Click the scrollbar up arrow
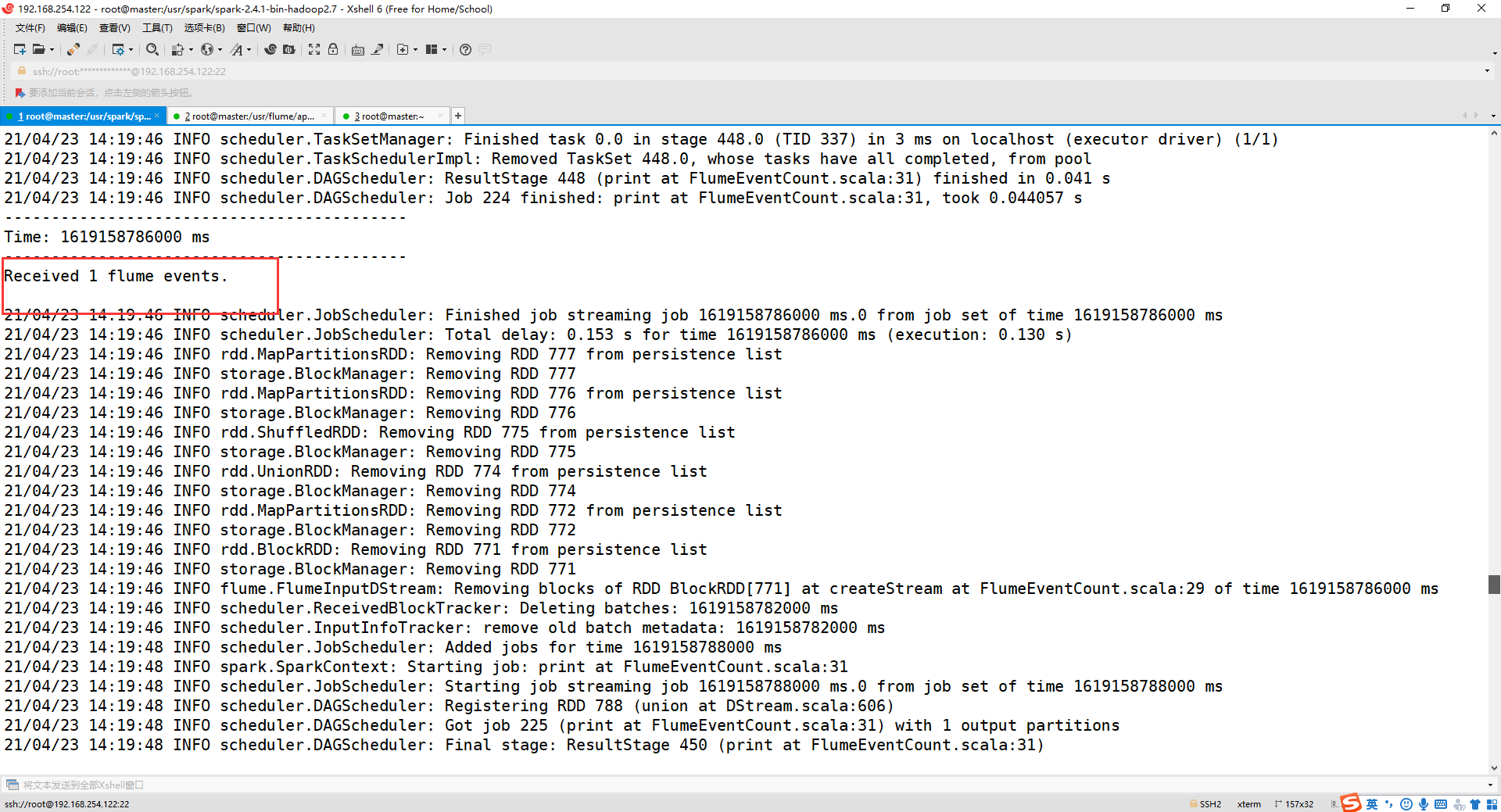The width and height of the screenshot is (1501, 812). (x=1494, y=133)
